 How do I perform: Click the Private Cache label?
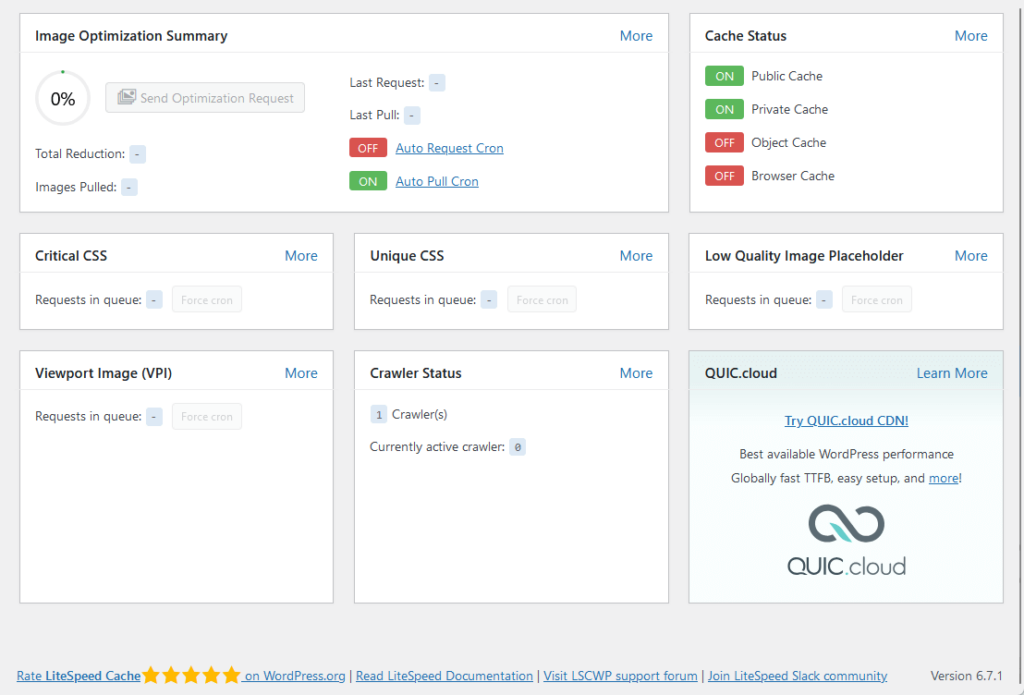790,109
